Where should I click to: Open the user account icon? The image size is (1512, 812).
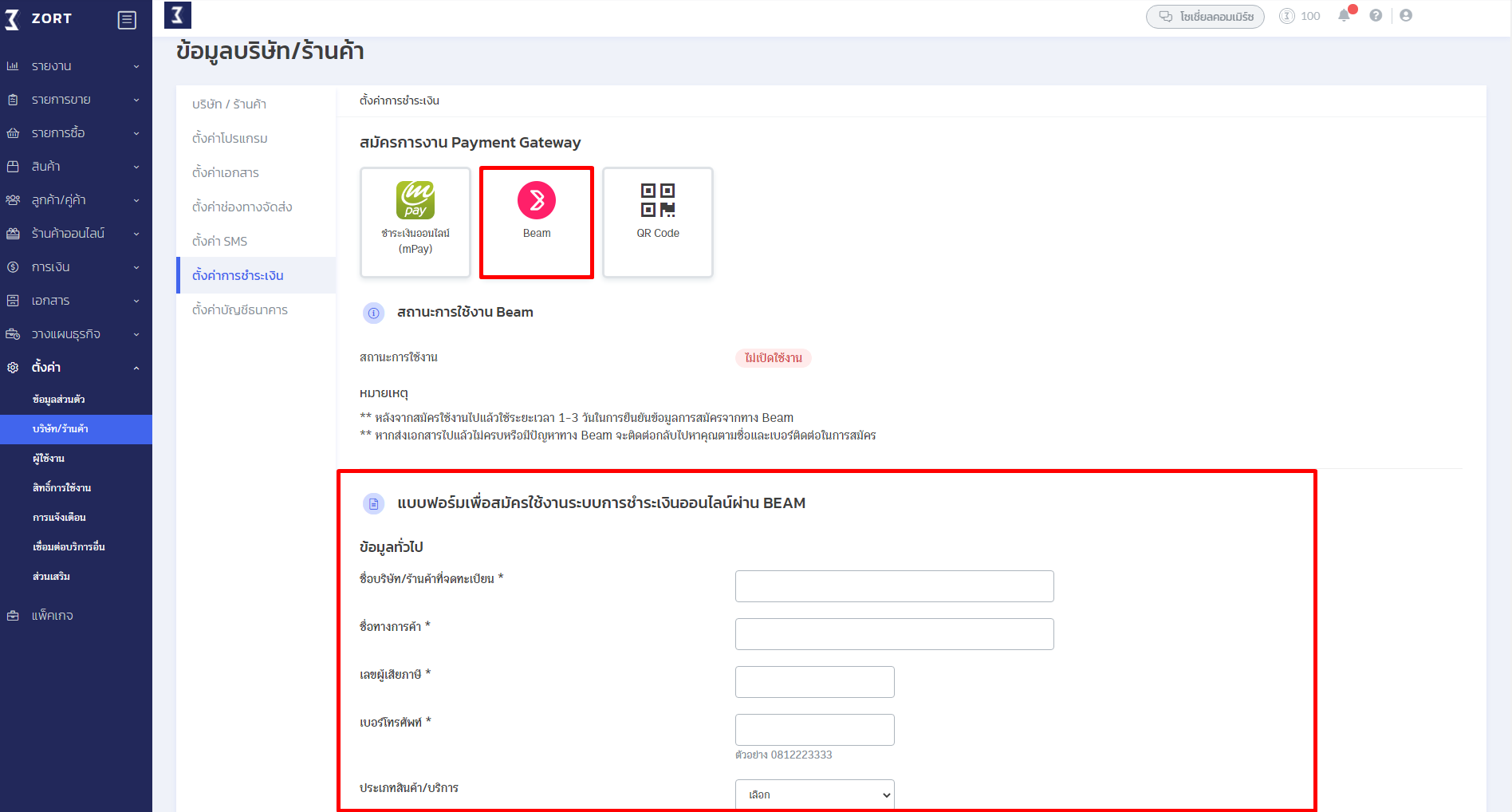(x=1406, y=15)
